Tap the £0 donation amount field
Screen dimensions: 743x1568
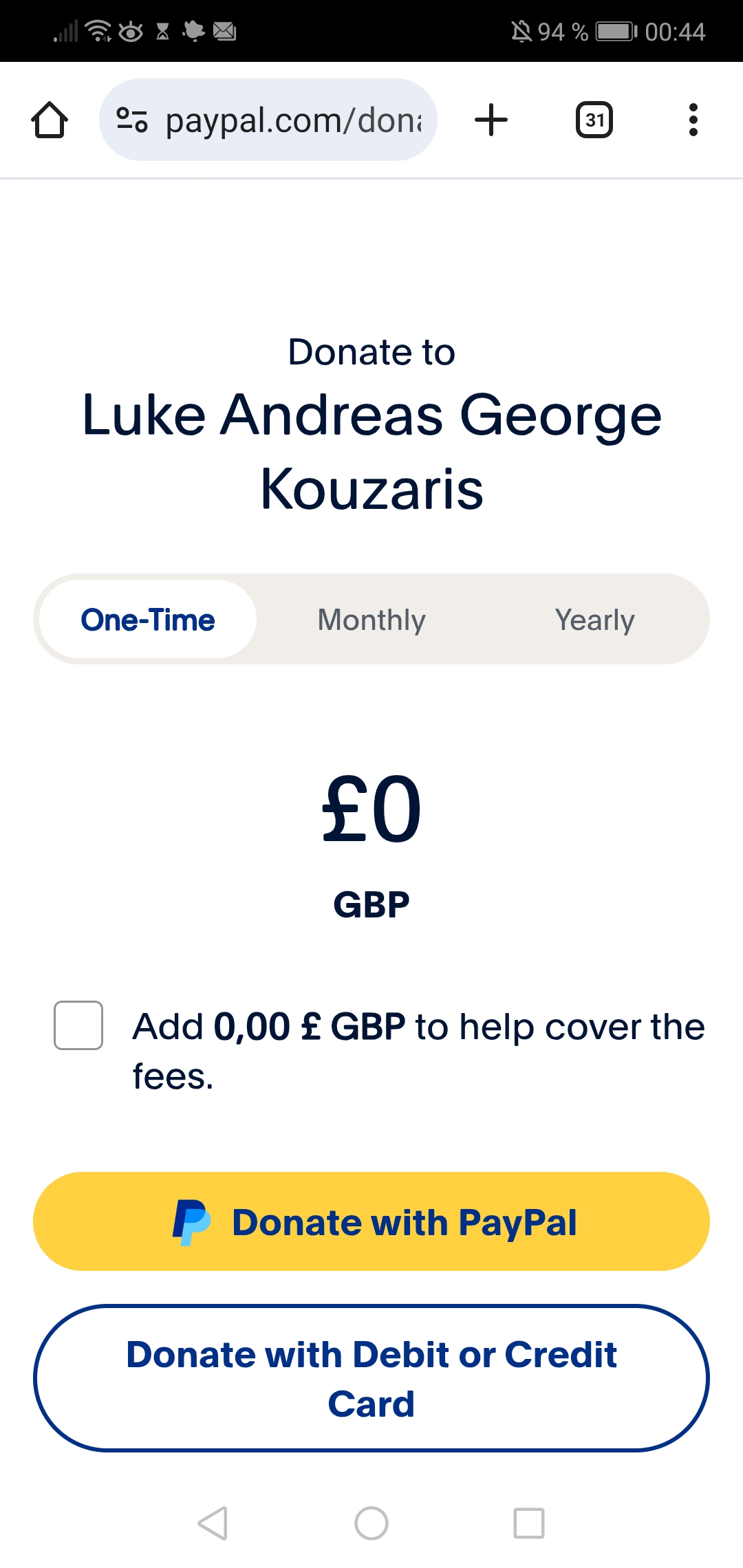[x=371, y=809]
